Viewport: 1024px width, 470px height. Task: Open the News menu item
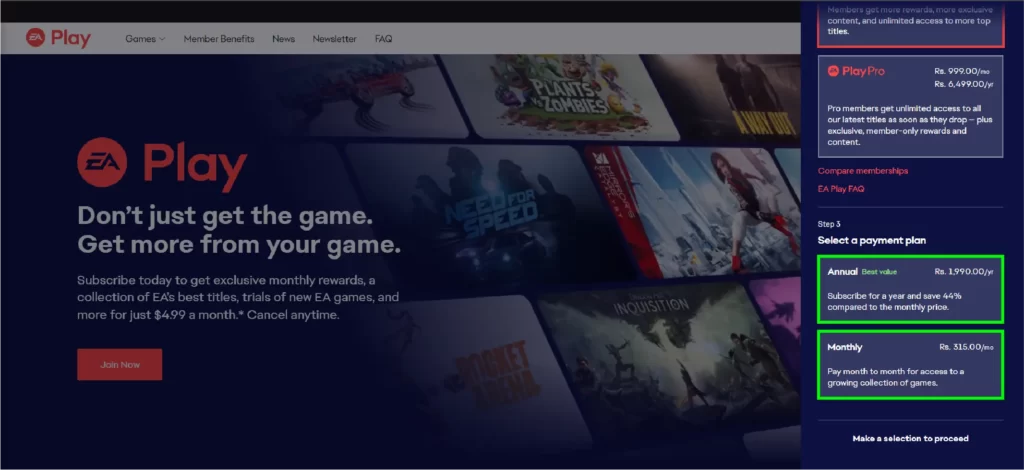(283, 39)
